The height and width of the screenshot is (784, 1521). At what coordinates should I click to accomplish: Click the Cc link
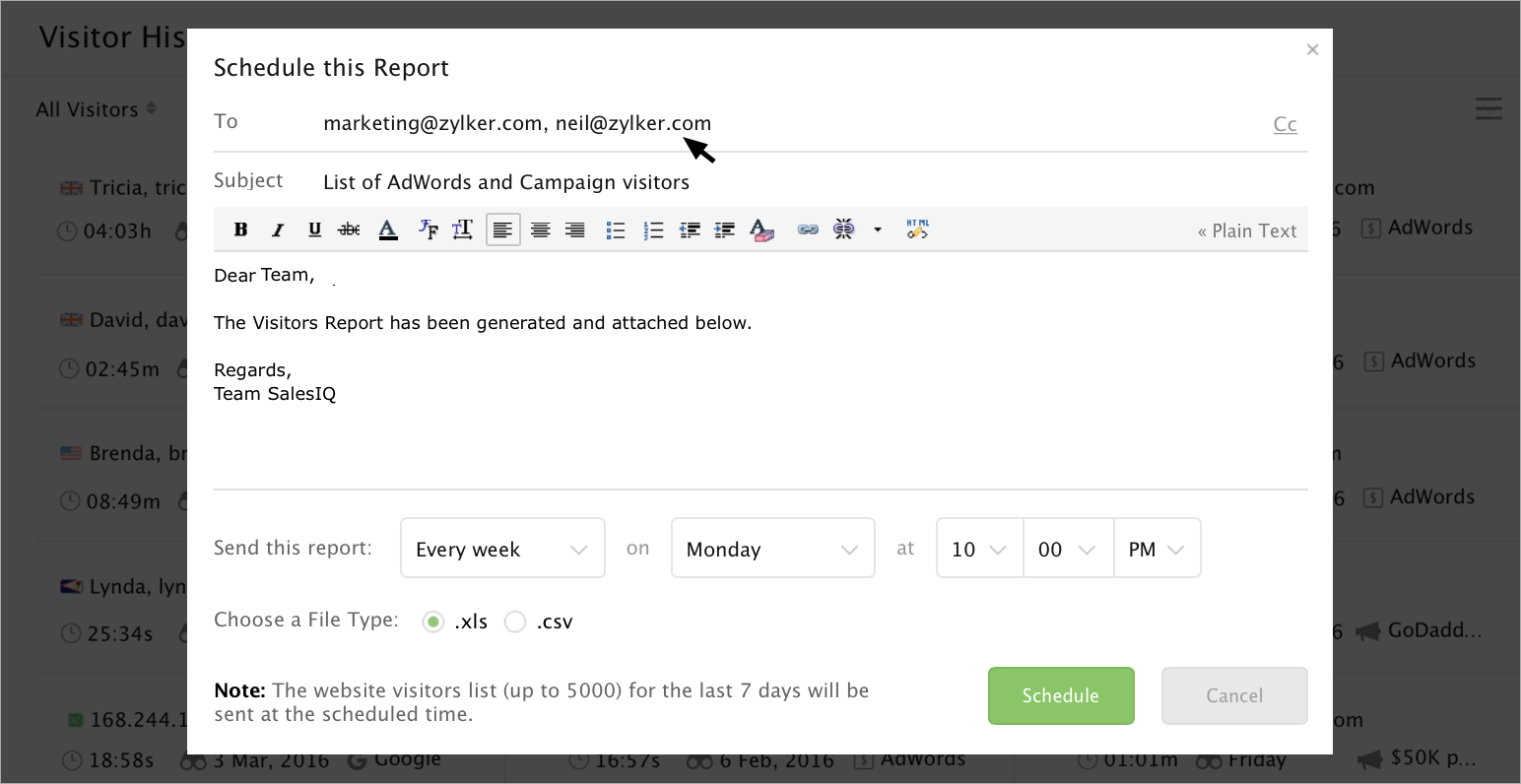(1285, 124)
